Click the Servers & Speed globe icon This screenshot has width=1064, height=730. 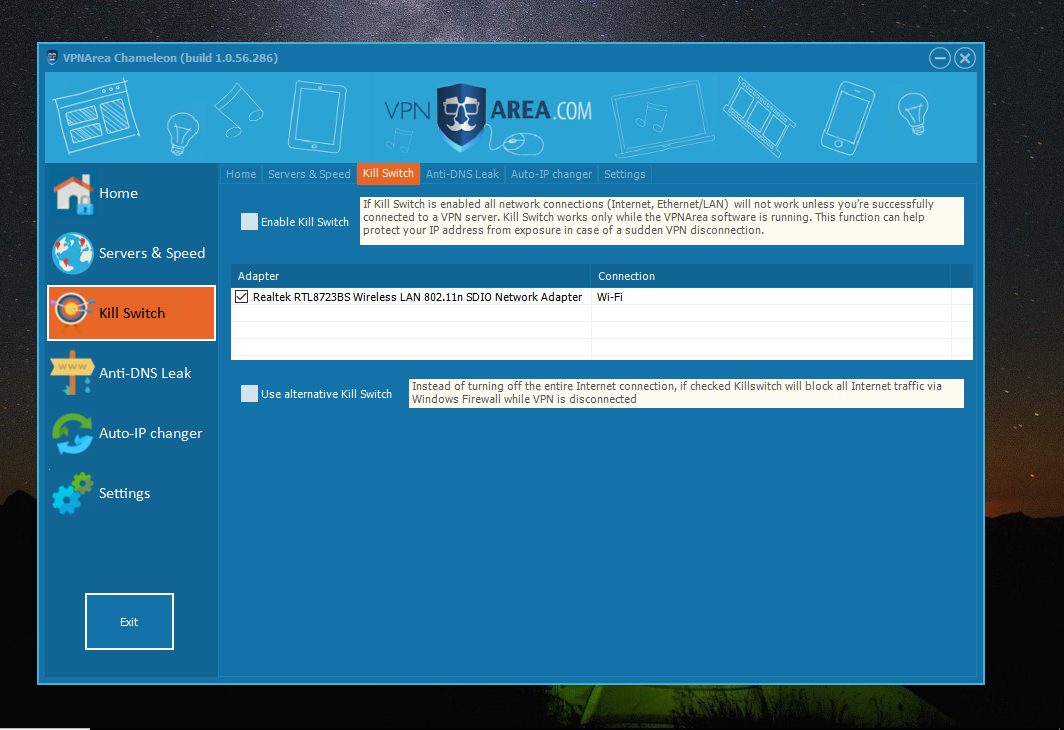pyautogui.click(x=73, y=253)
